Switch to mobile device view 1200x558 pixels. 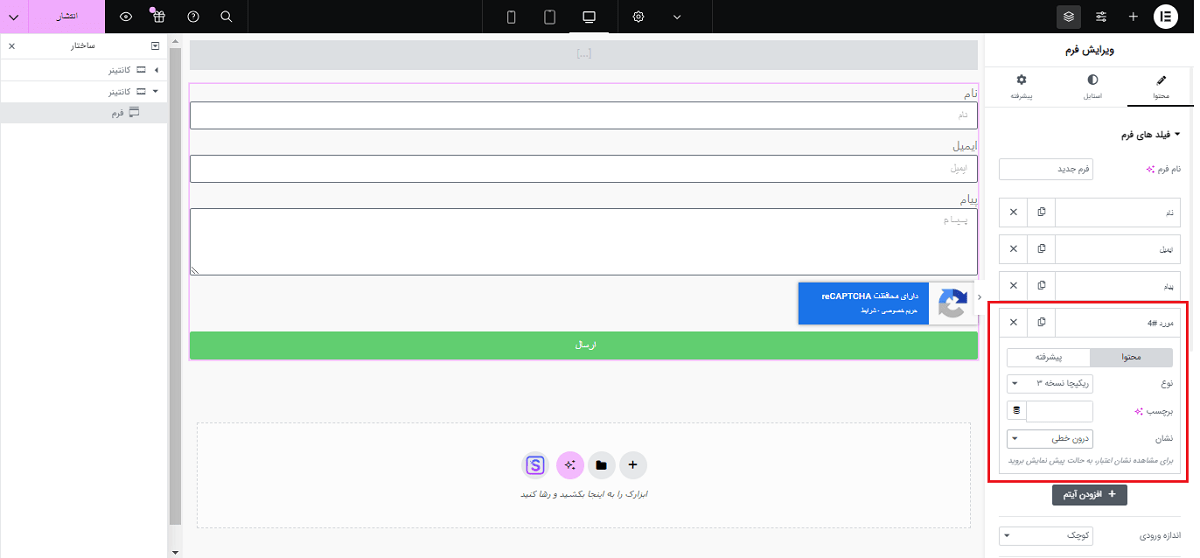coord(511,16)
